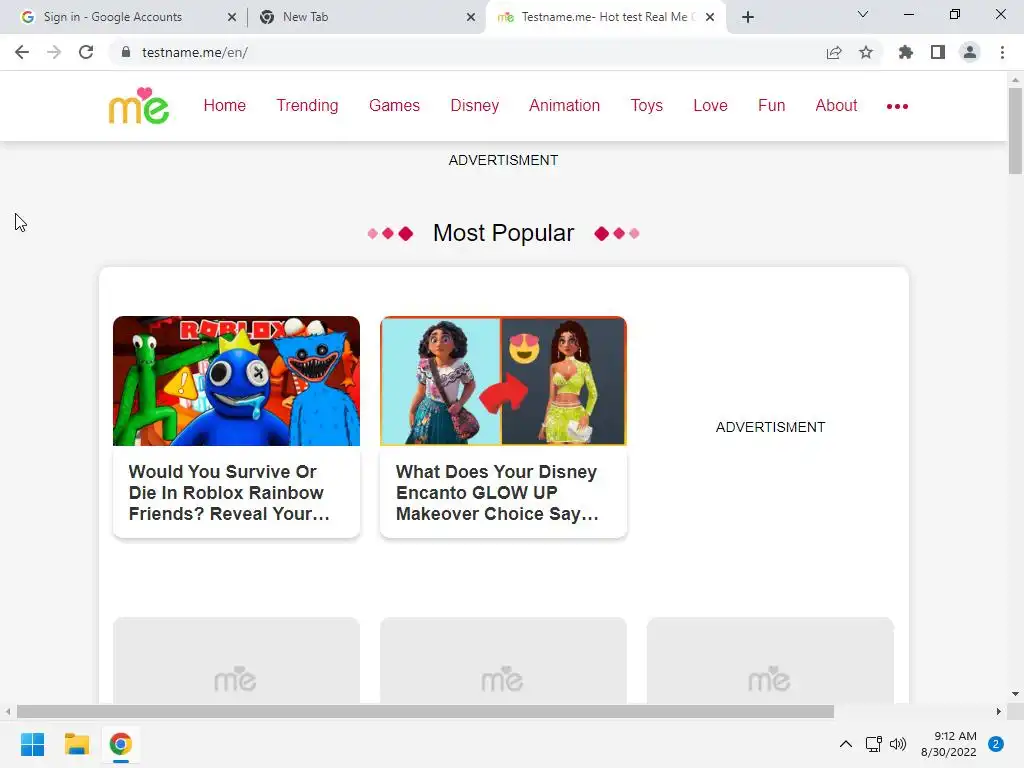Open the Encanto glow up thumbnail

[x=504, y=381]
